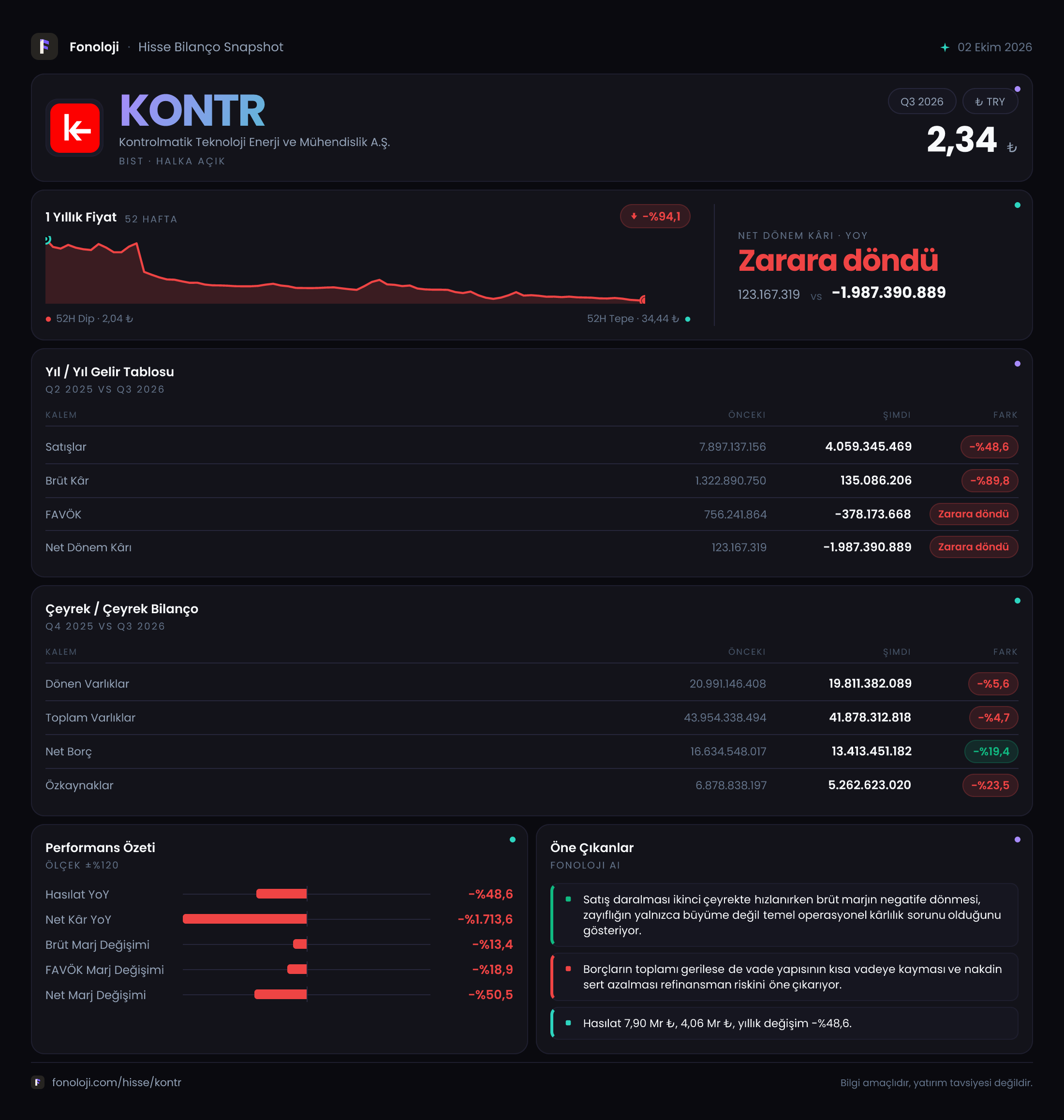
Task: Click the -%1.713,6 Net Kâr YoY value
Action: [x=485, y=919]
